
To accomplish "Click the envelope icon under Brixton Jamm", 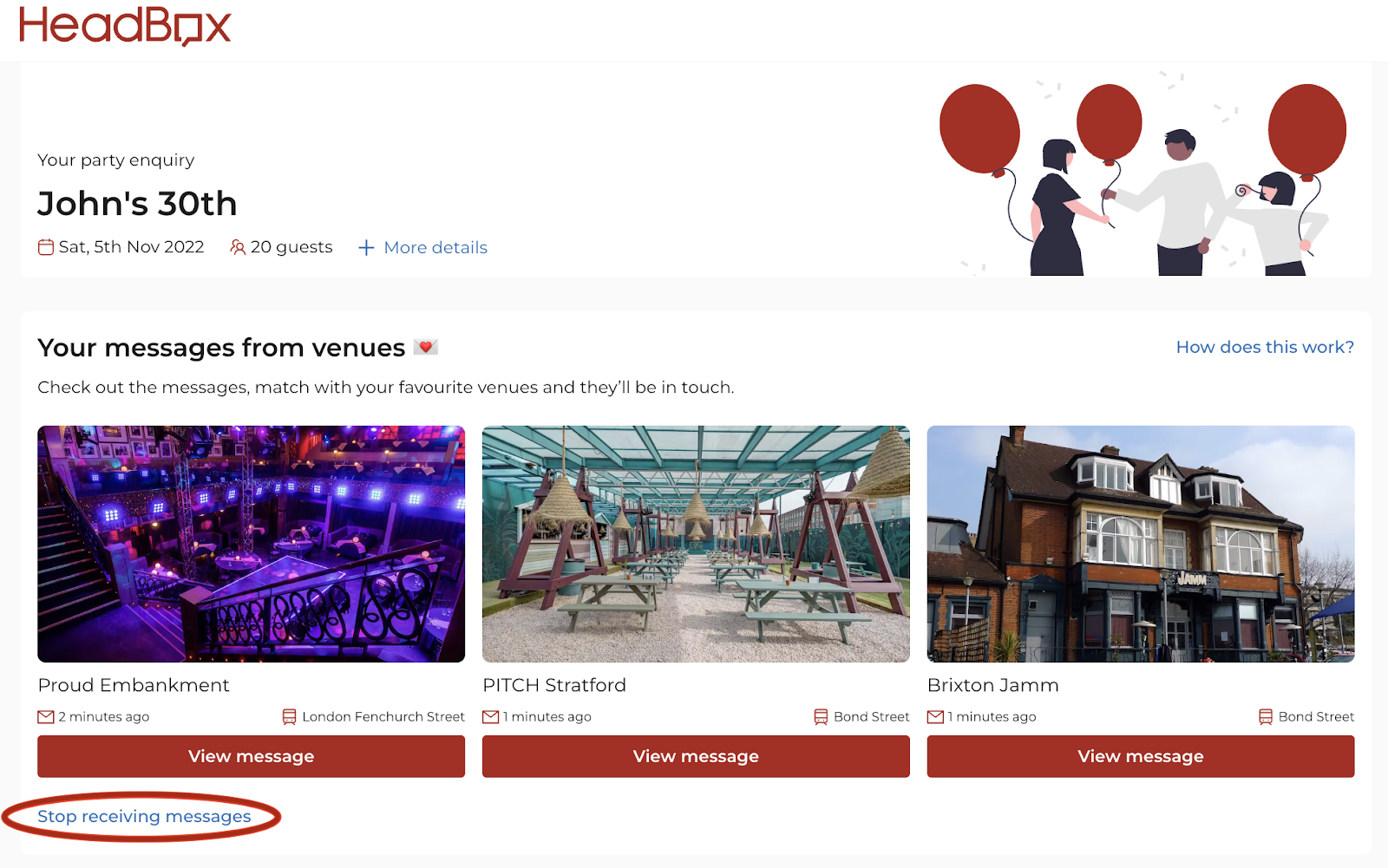I will coord(935,717).
